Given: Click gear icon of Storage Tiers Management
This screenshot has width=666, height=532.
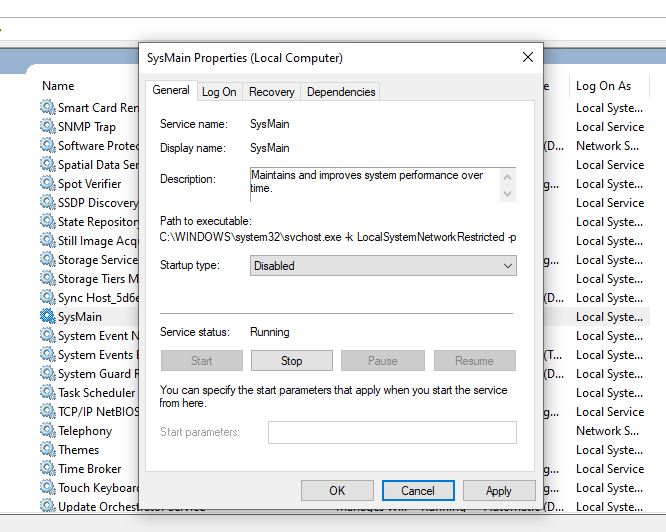Looking at the screenshot, I should [48, 279].
